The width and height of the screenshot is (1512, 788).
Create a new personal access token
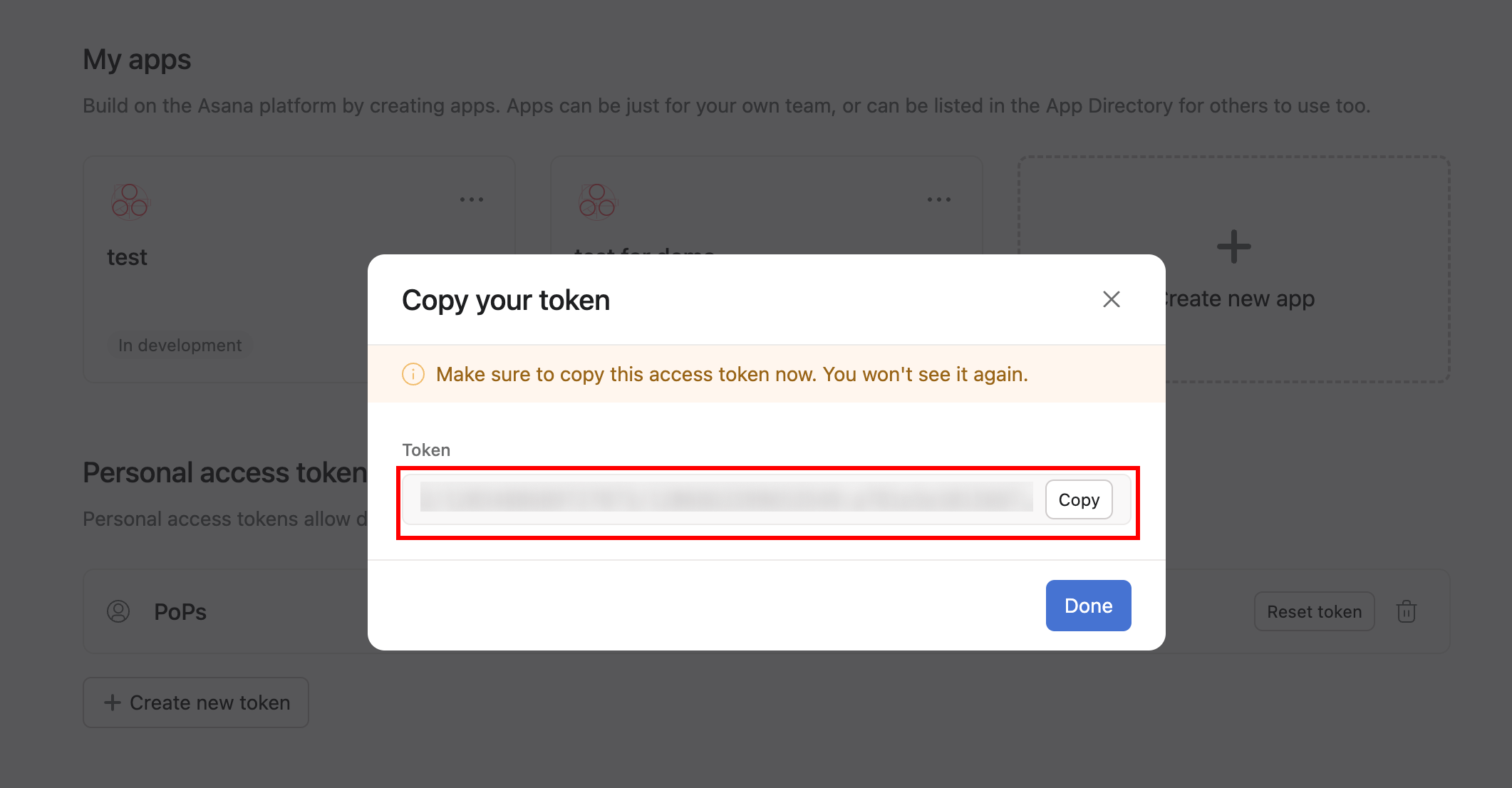(195, 703)
